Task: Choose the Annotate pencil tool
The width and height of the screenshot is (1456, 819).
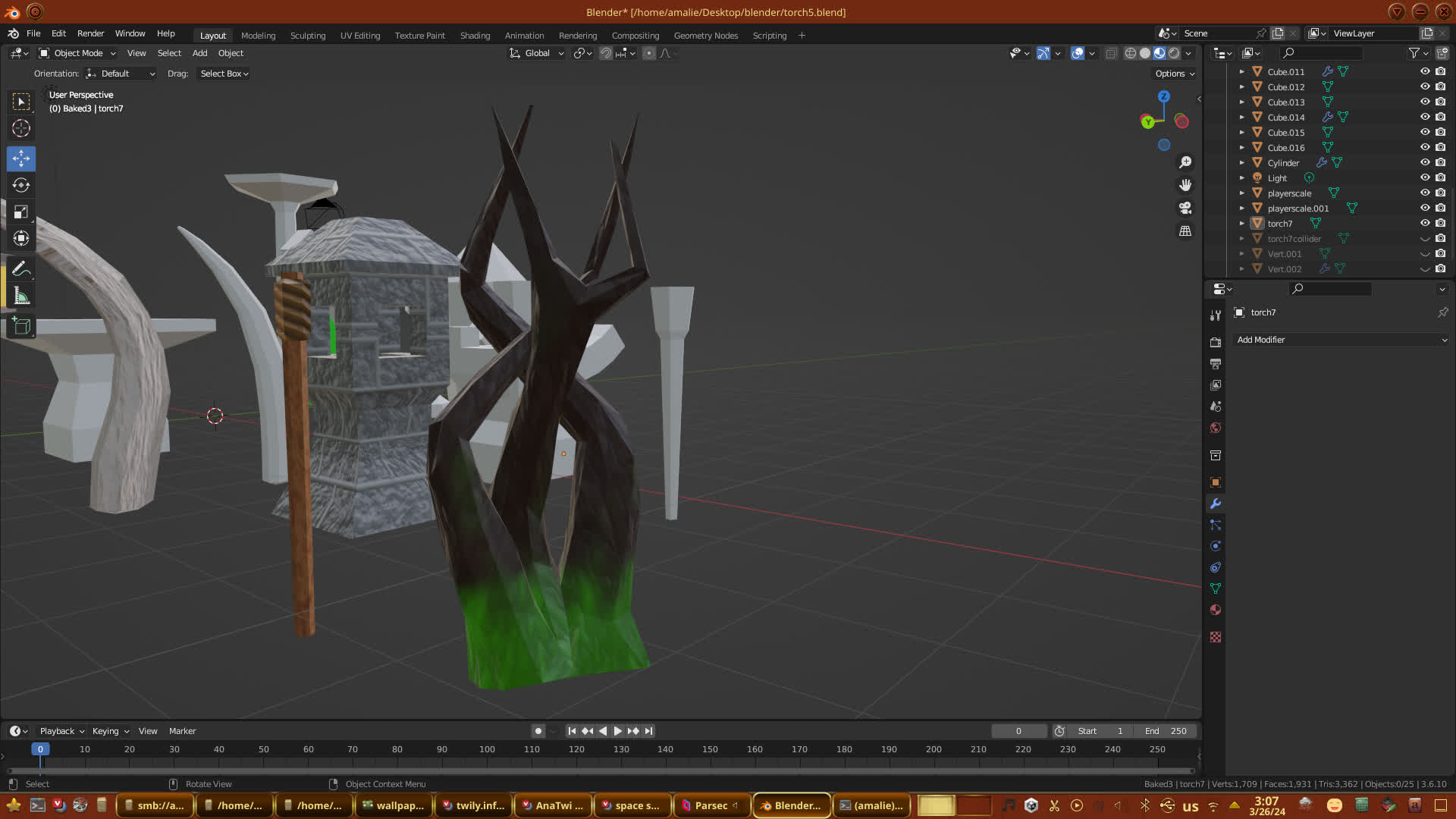Action: click(21, 269)
